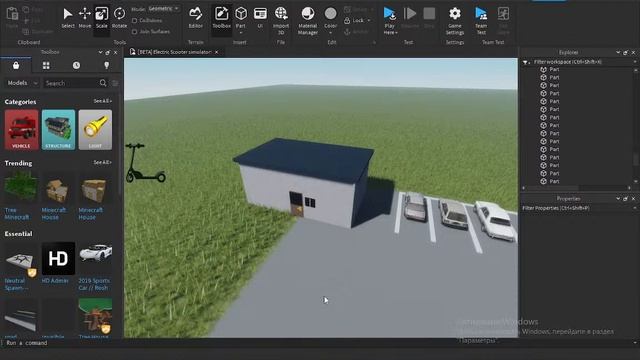Toggle the Collisions checkbox
640x360 pixels.
pos(134,20)
